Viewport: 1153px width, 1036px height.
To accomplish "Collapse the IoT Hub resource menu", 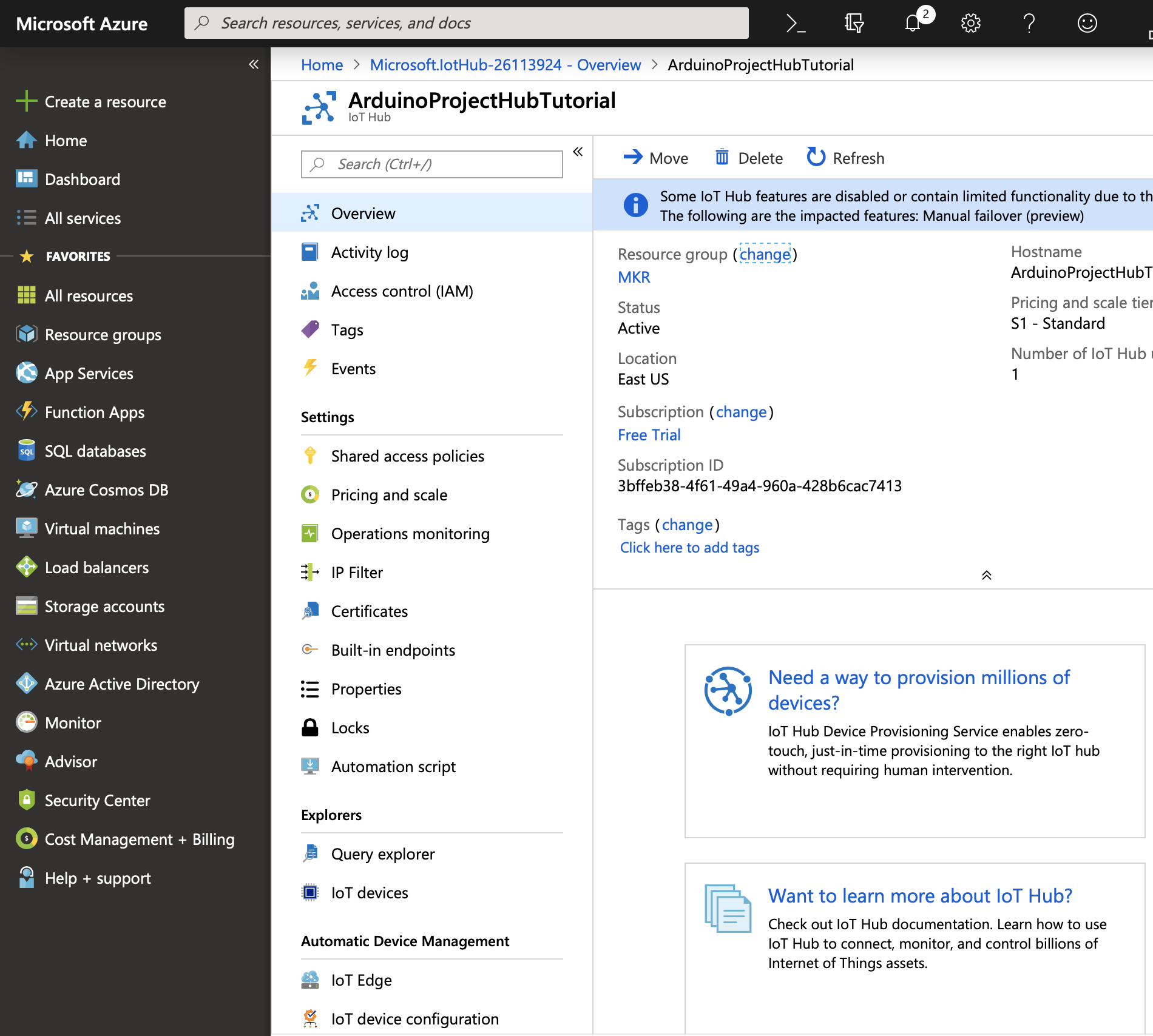I will pyautogui.click(x=577, y=152).
